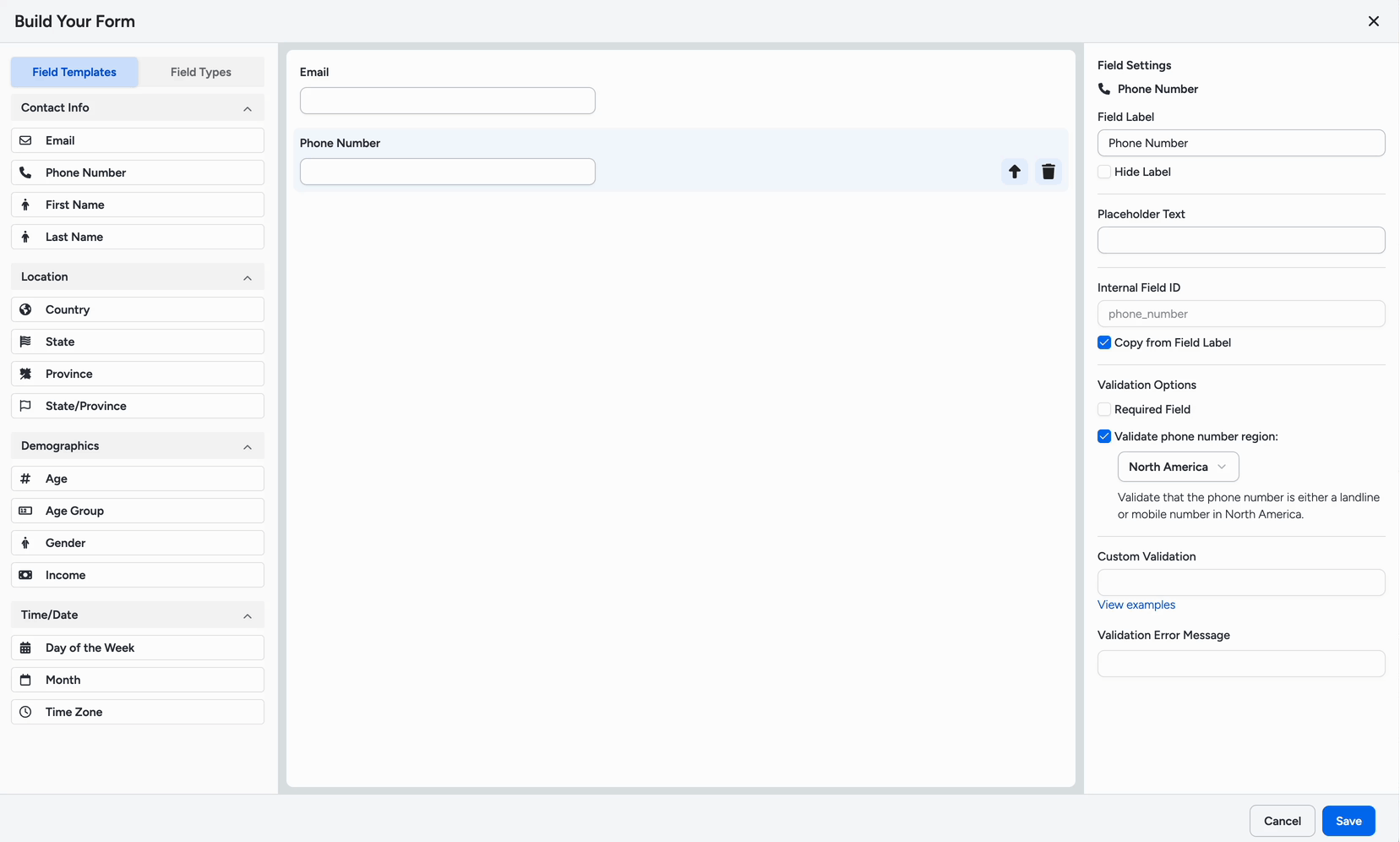Click the calendar icon beside Month
Viewport: 1400px width, 842px height.
(x=25, y=680)
